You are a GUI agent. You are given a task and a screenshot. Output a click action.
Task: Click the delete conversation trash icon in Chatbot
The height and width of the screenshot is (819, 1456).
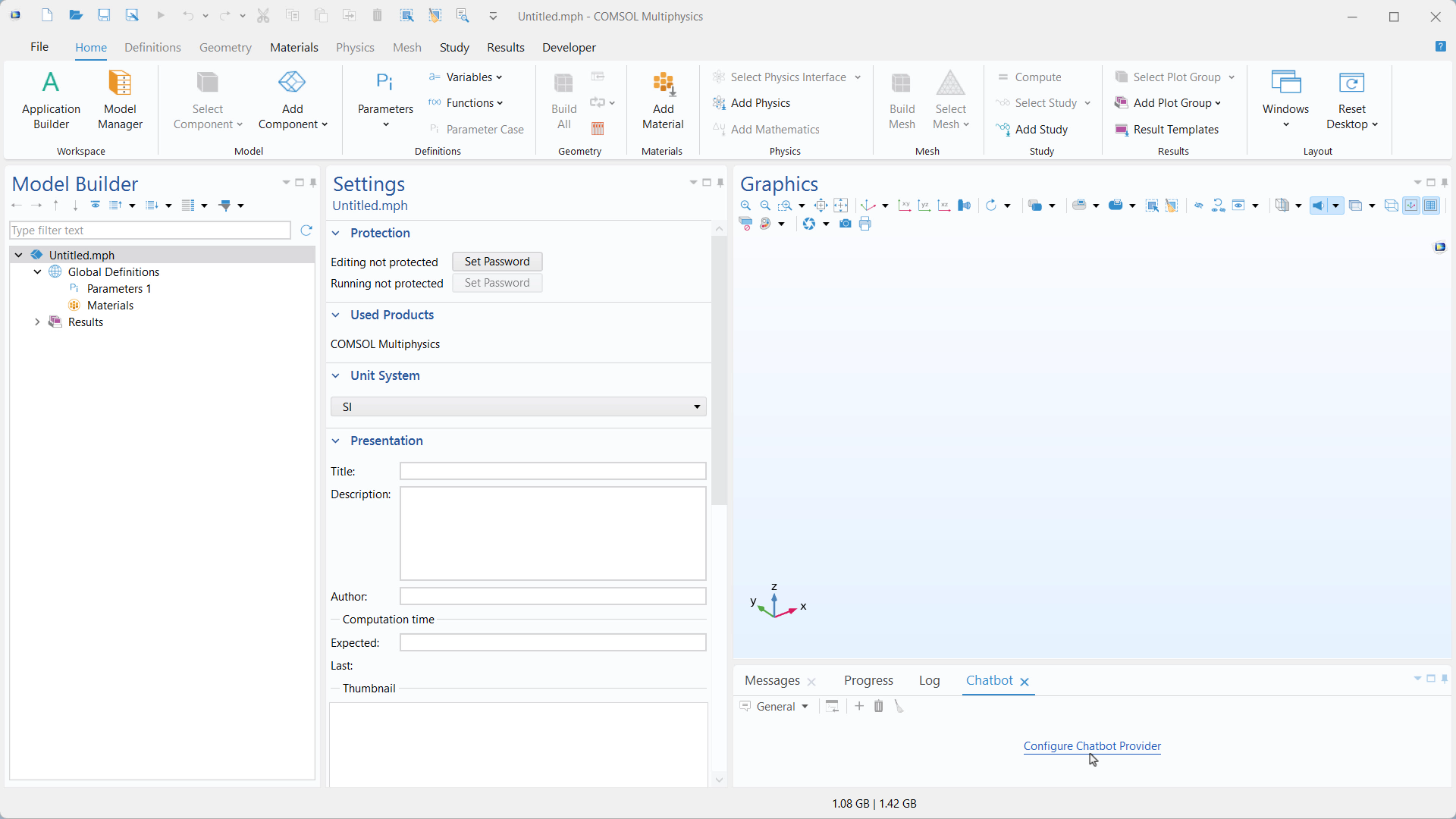click(879, 706)
